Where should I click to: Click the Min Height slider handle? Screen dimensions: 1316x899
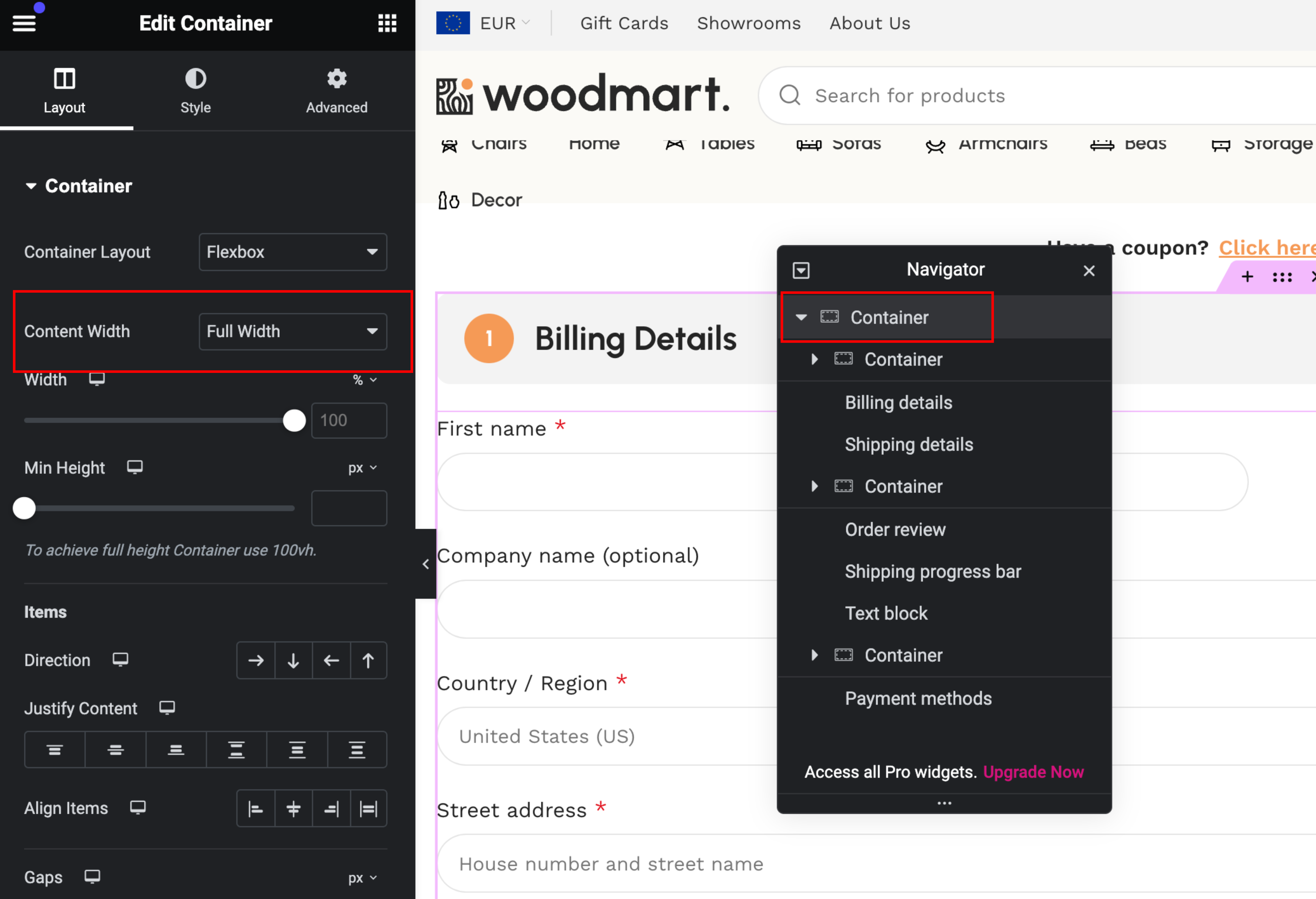click(x=24, y=509)
